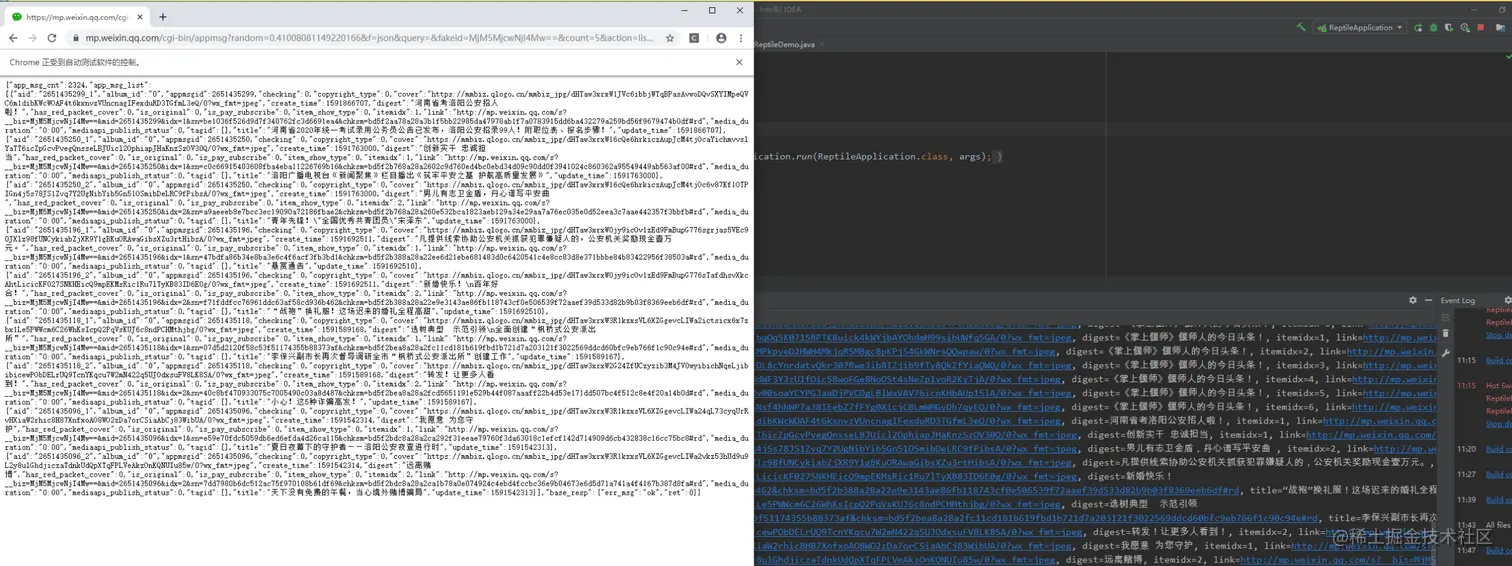Open the 11:39 Build completed link
This screenshot has height=566, width=1512.
(x=1498, y=499)
